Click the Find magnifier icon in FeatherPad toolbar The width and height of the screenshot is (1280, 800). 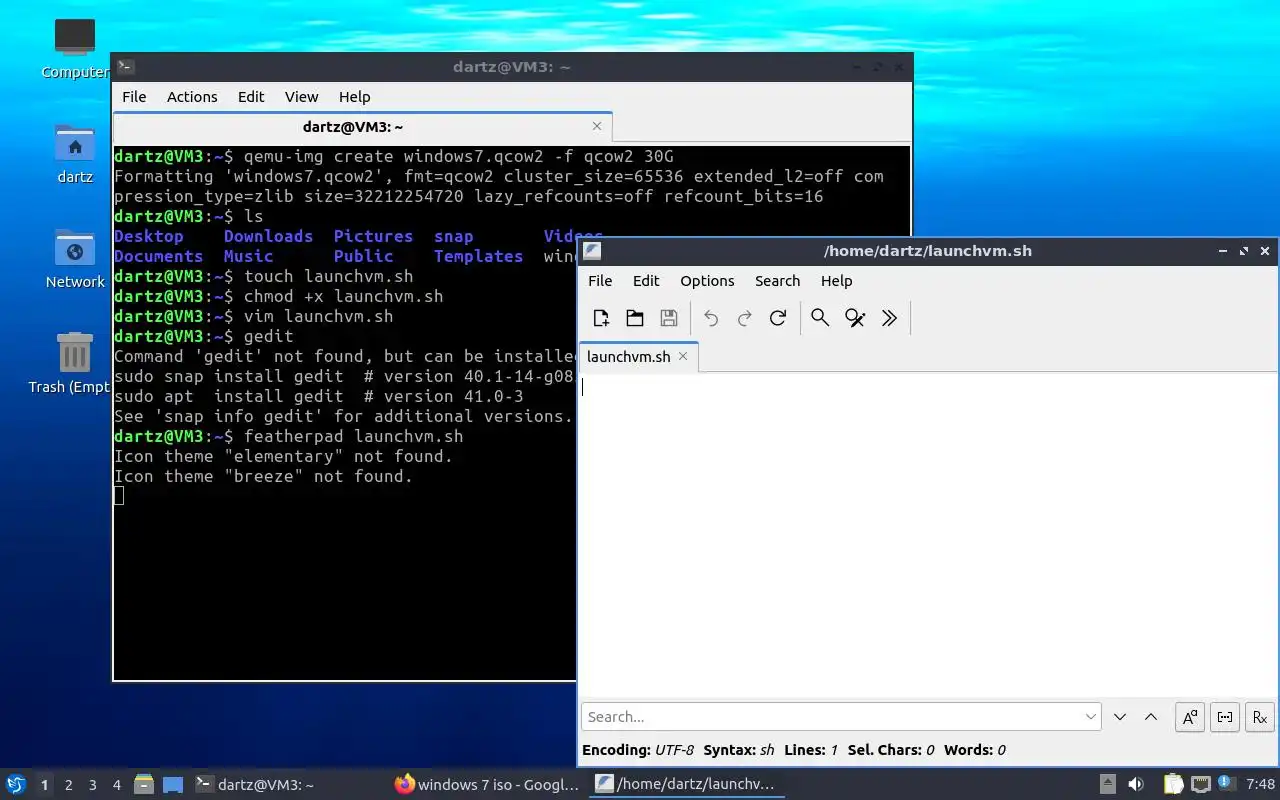(x=820, y=318)
